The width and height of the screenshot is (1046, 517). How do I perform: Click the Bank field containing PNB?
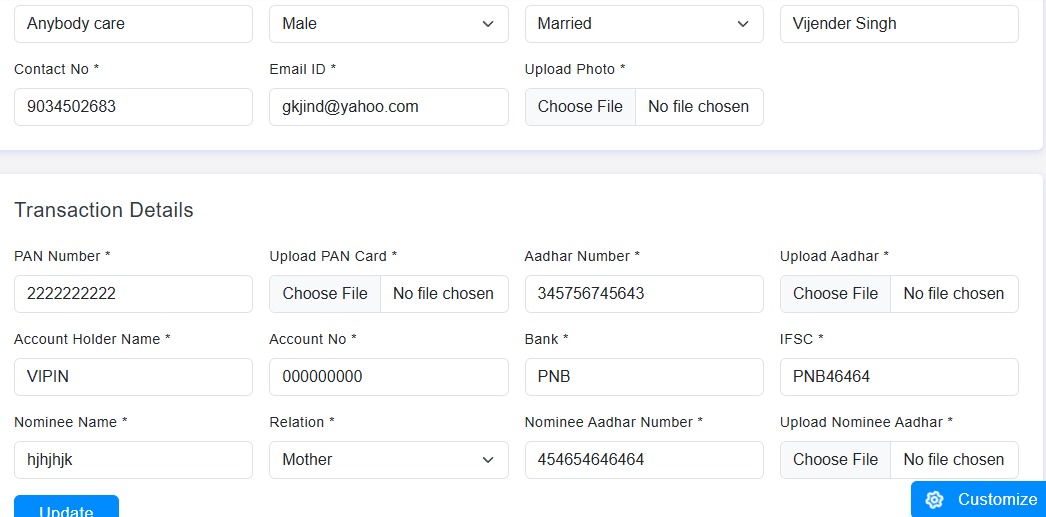(643, 377)
